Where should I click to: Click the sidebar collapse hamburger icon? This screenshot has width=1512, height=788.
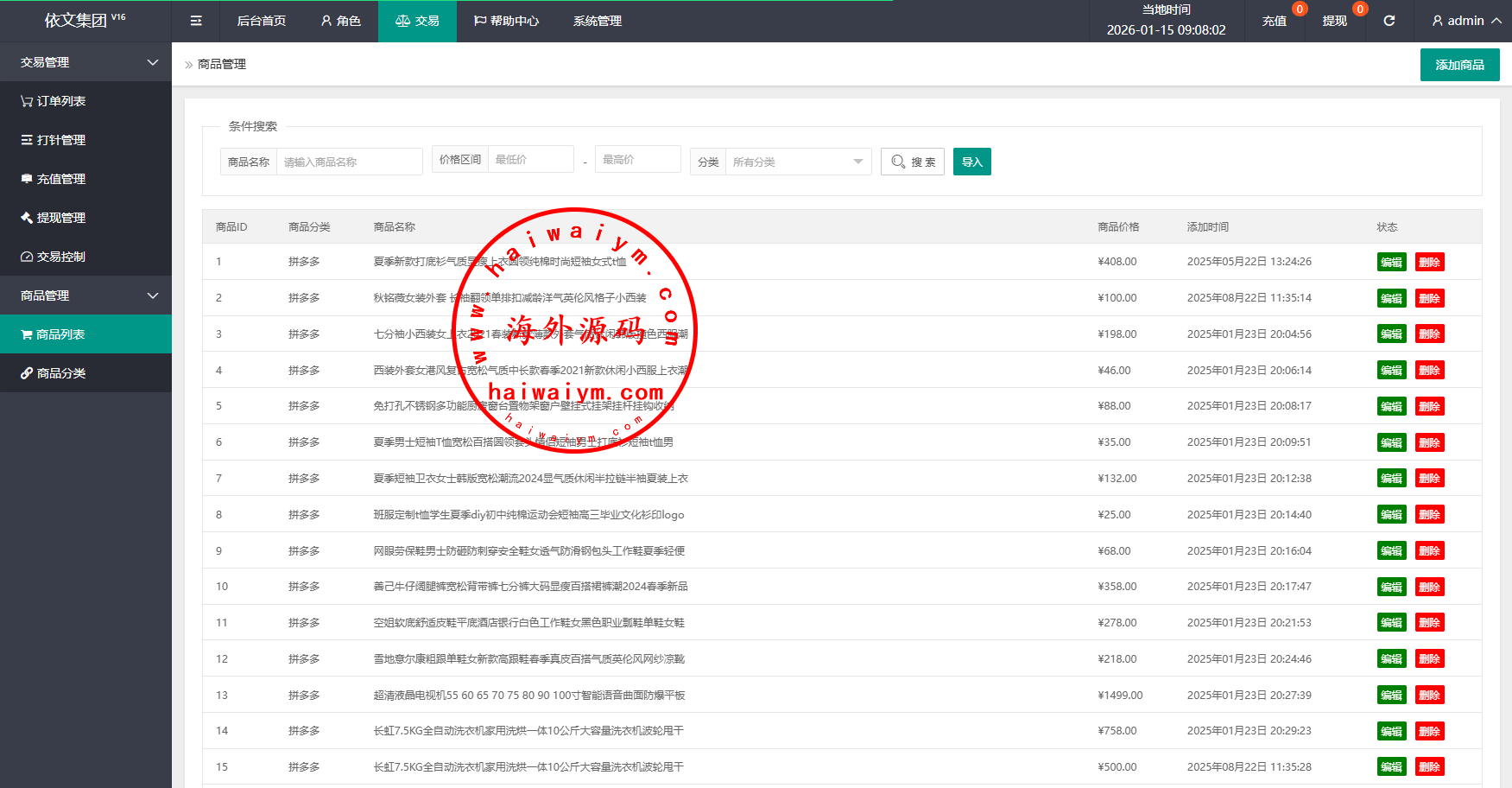coord(196,21)
